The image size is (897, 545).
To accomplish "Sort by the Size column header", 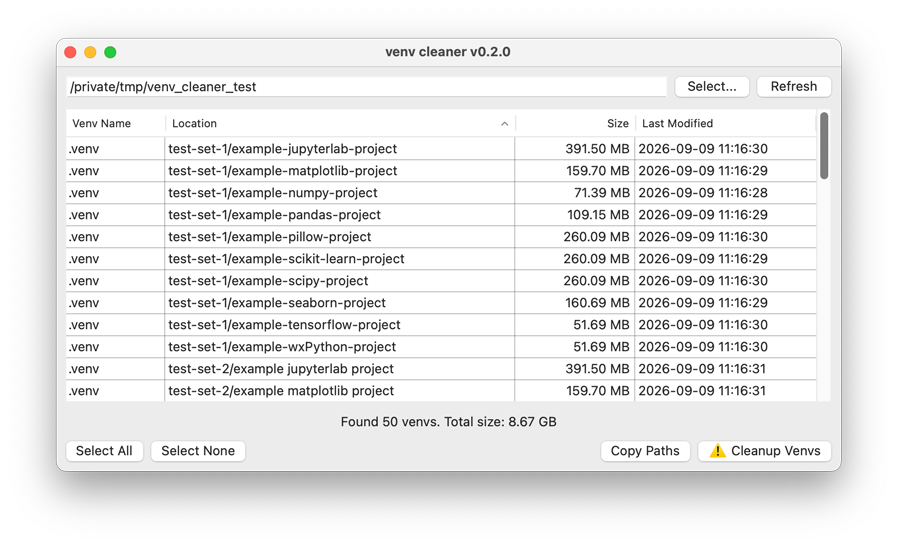I will (x=575, y=124).
